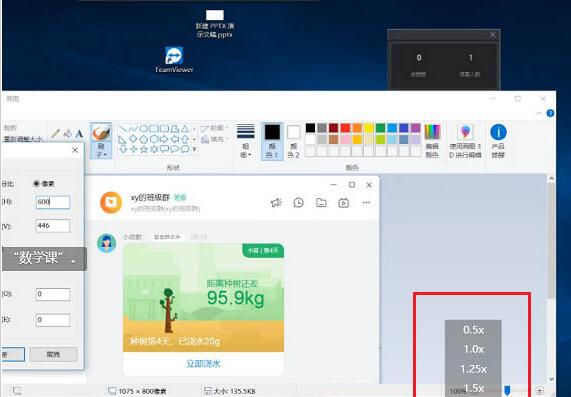The width and height of the screenshot is (571, 397).
Task: Click the canvas vertical scrollbar up arrow
Action: (x=551, y=179)
